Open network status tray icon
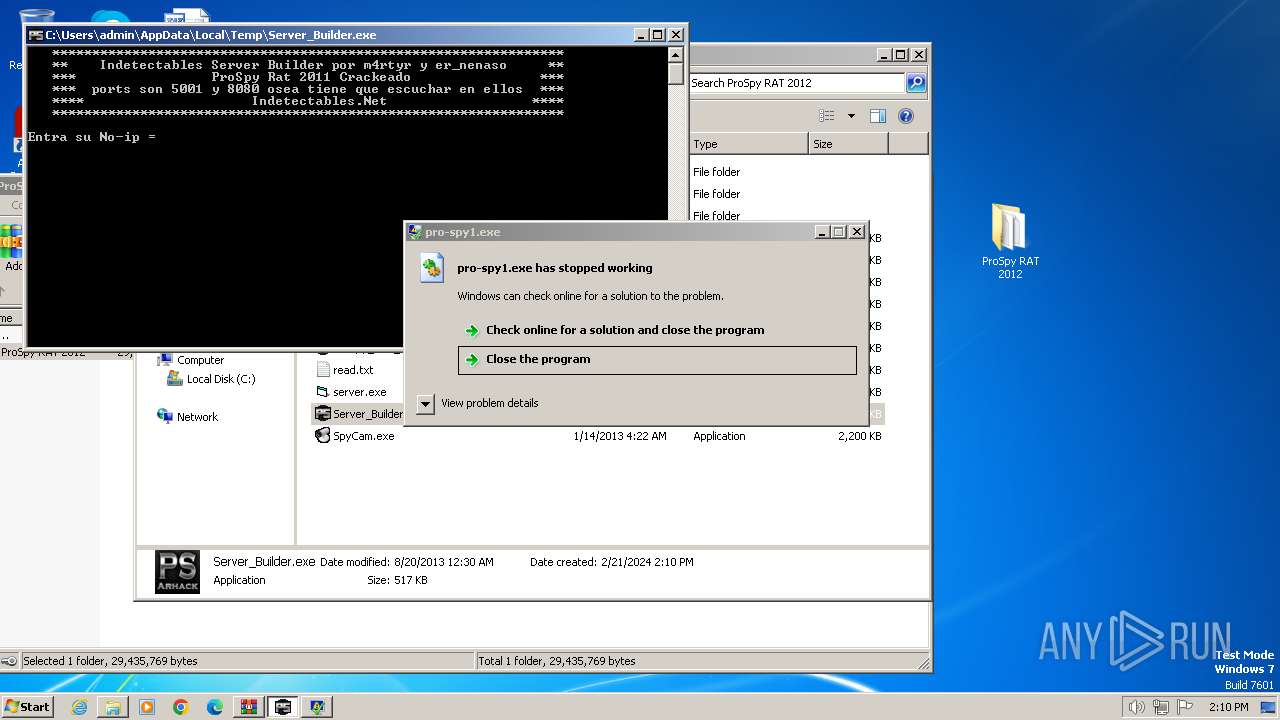Image resolution: width=1280 pixels, height=720 pixels. tap(1161, 707)
